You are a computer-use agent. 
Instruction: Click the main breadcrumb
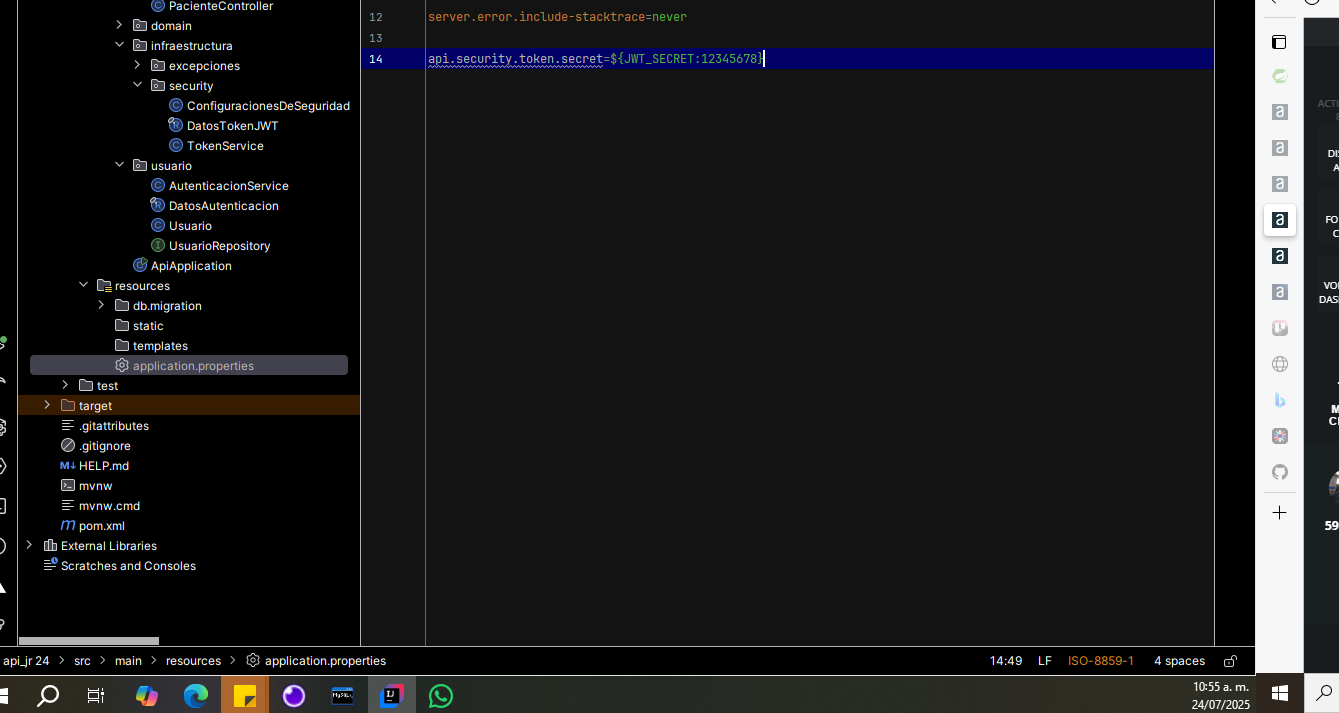point(128,661)
